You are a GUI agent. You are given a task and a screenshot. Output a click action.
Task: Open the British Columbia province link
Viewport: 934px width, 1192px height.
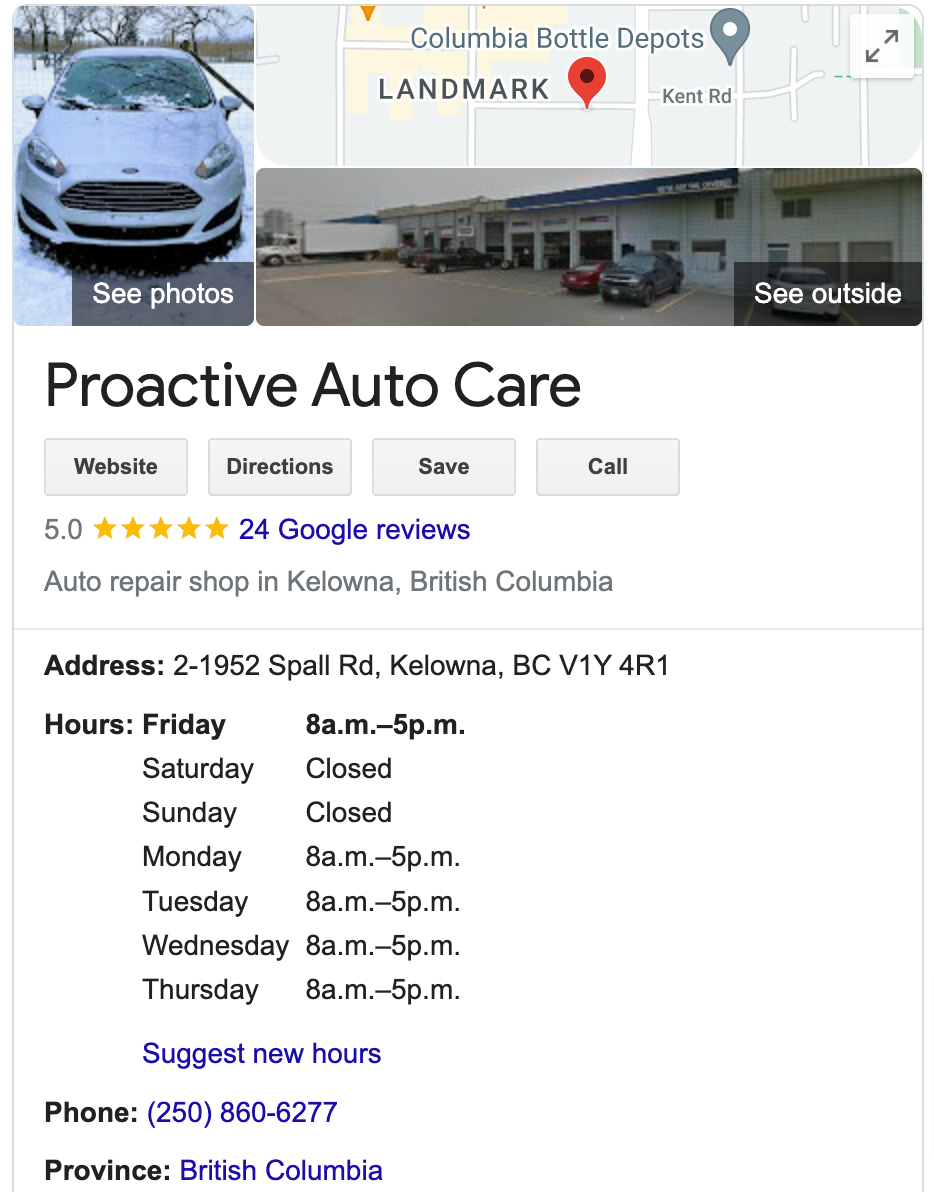click(280, 1171)
